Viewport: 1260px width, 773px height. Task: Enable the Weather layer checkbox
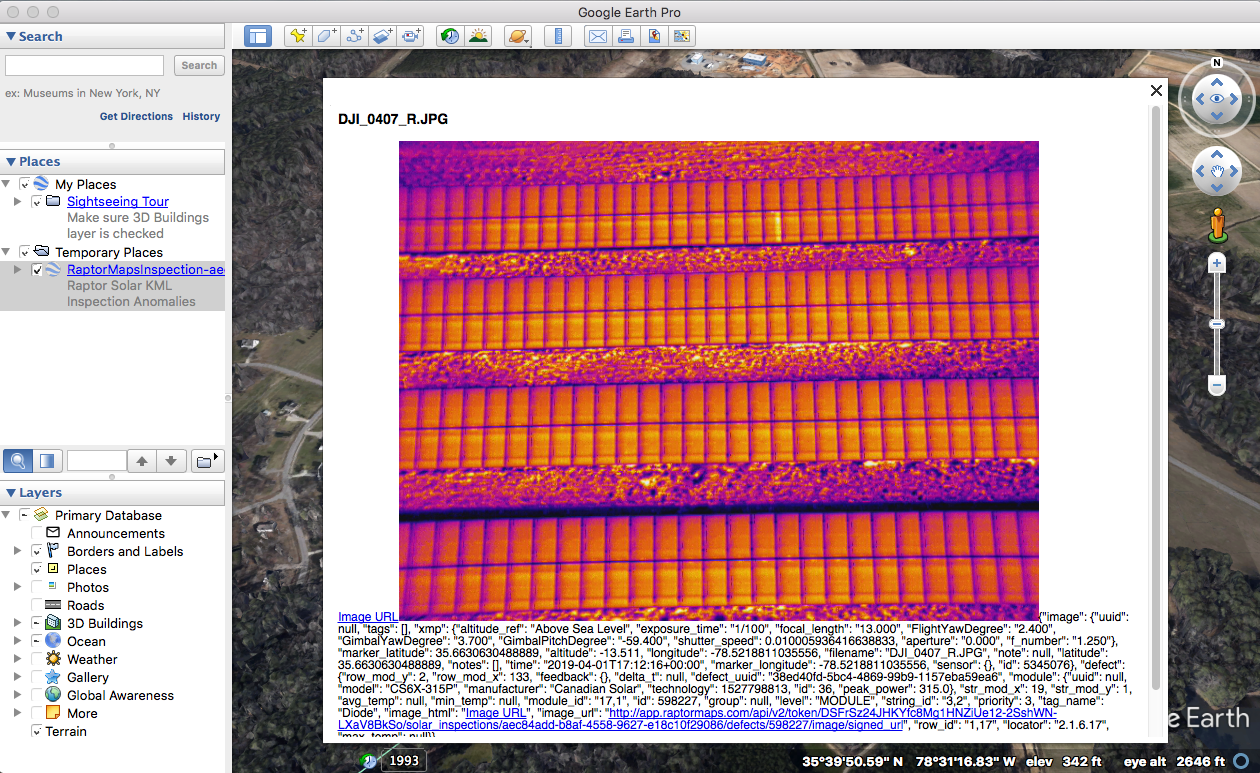tap(37, 659)
